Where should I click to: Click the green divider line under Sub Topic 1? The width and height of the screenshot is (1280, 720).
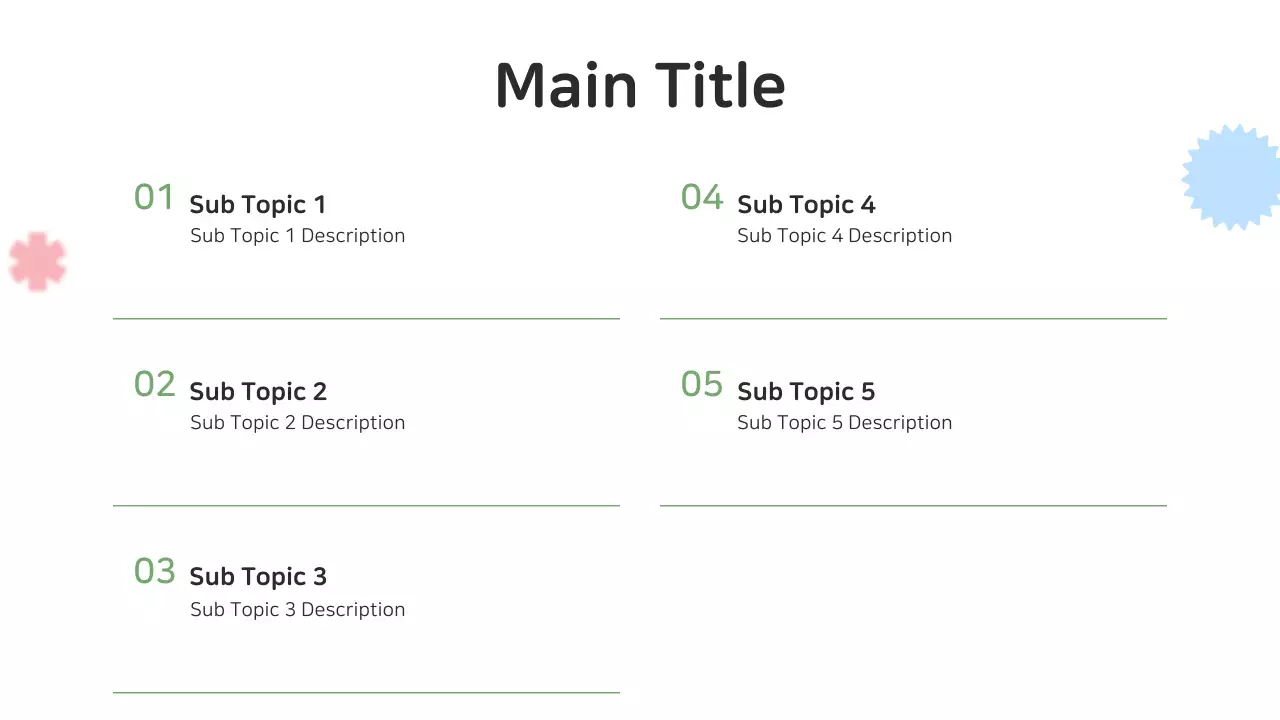(x=366, y=319)
